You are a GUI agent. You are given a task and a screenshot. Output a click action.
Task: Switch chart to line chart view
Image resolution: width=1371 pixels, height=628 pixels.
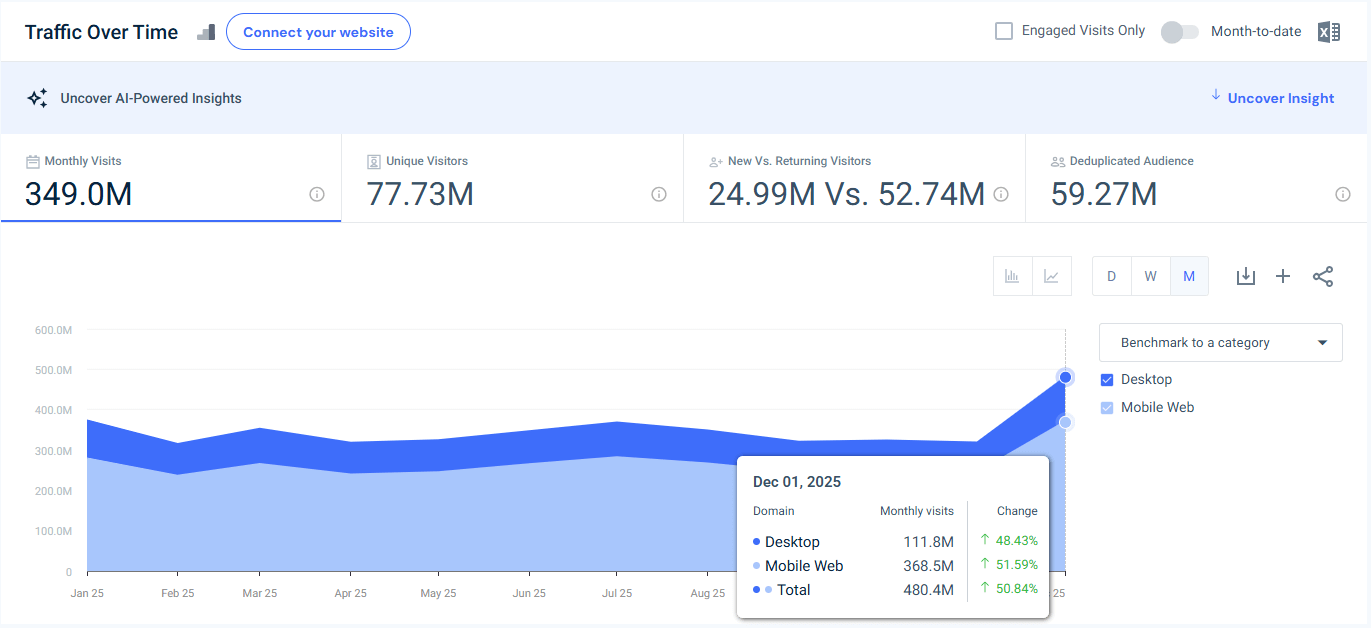(x=1052, y=276)
